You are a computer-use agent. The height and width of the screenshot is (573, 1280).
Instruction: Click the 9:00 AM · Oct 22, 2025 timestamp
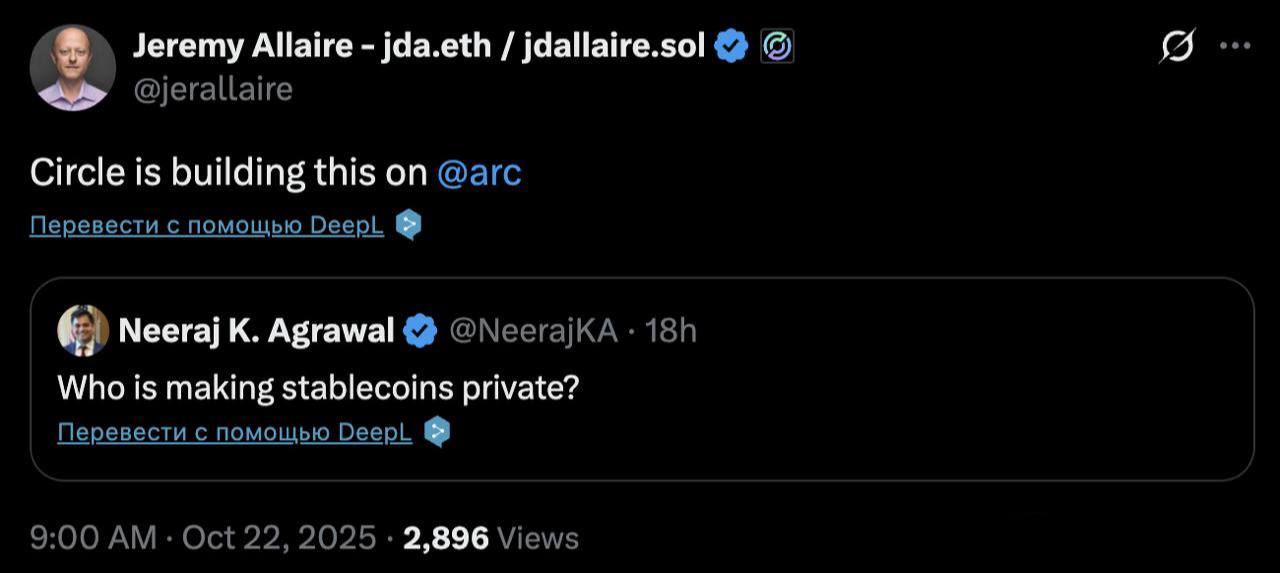coord(203,538)
